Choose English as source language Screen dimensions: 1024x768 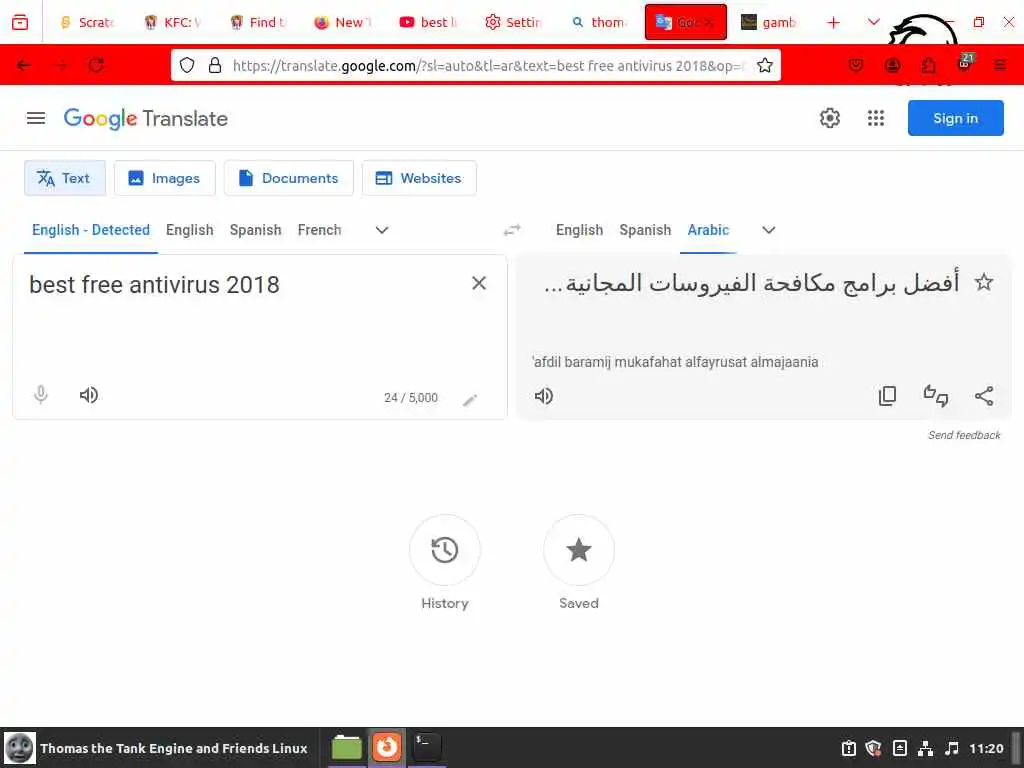[189, 230]
